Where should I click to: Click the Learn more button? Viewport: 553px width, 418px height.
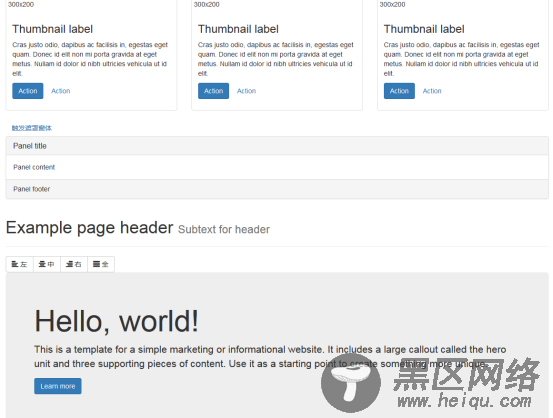click(58, 386)
